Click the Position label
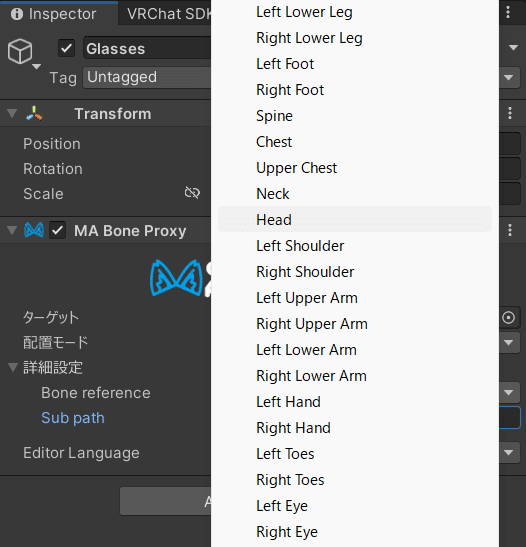The image size is (526, 547). tap(52, 144)
